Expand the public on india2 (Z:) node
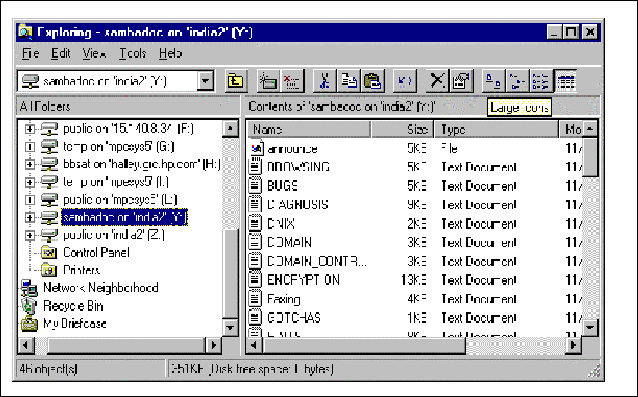Image resolution: width=638 pixels, height=397 pixels. coord(30,235)
